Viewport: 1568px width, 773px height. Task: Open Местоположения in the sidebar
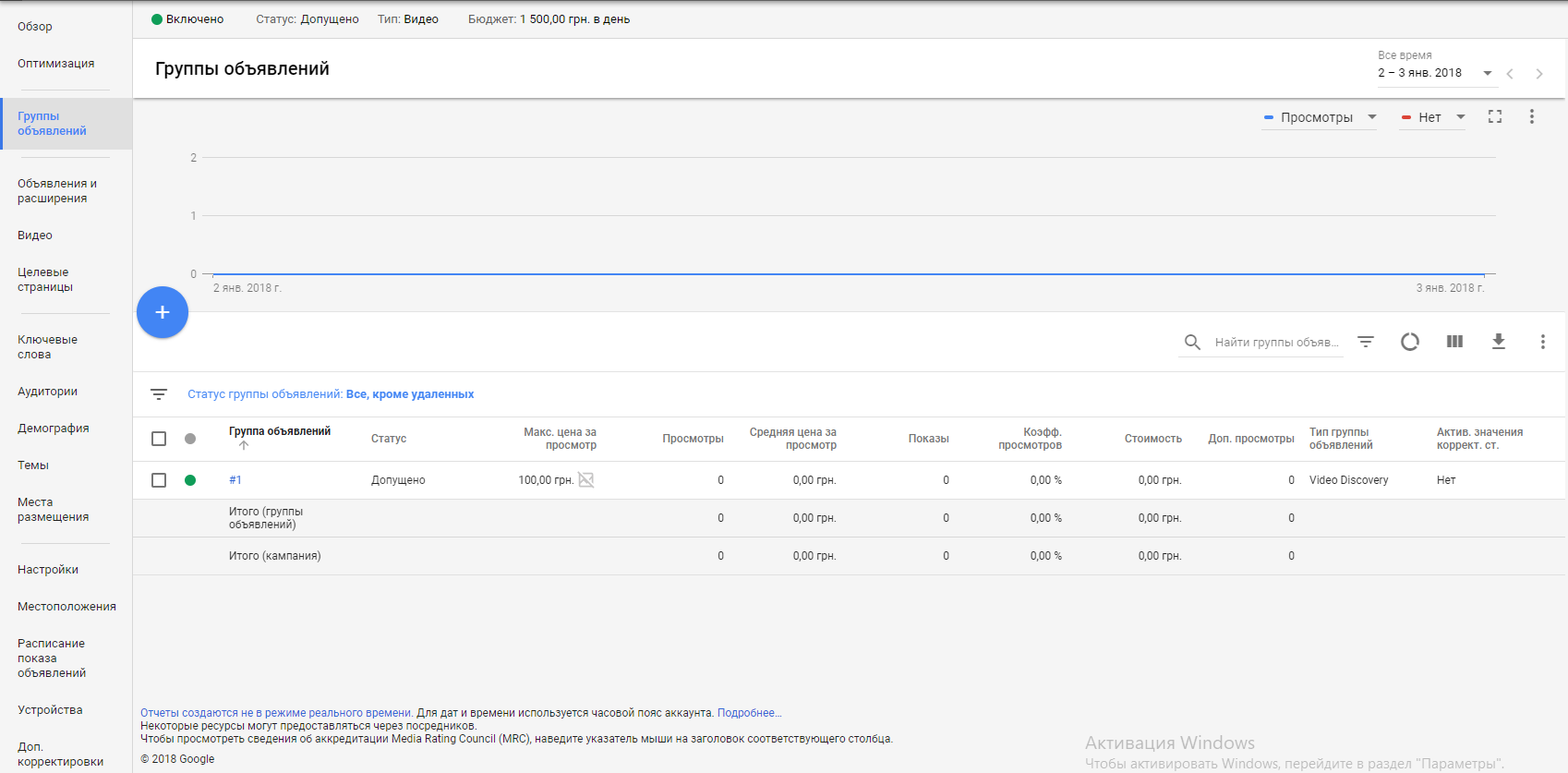66,607
